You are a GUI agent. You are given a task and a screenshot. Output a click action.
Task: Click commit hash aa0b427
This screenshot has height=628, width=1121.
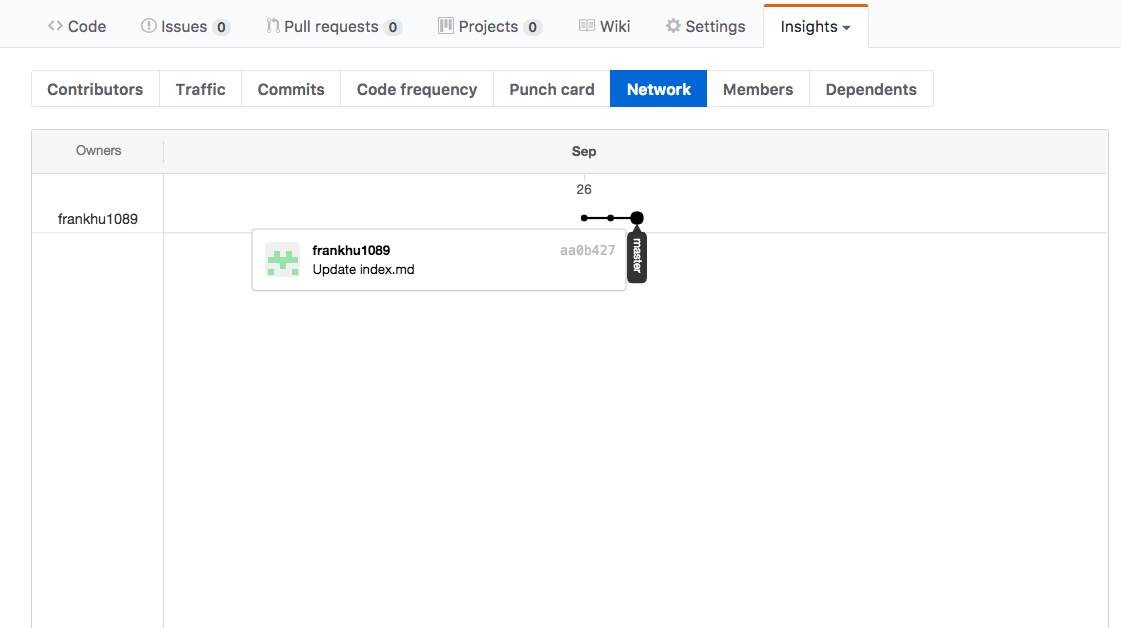point(588,250)
